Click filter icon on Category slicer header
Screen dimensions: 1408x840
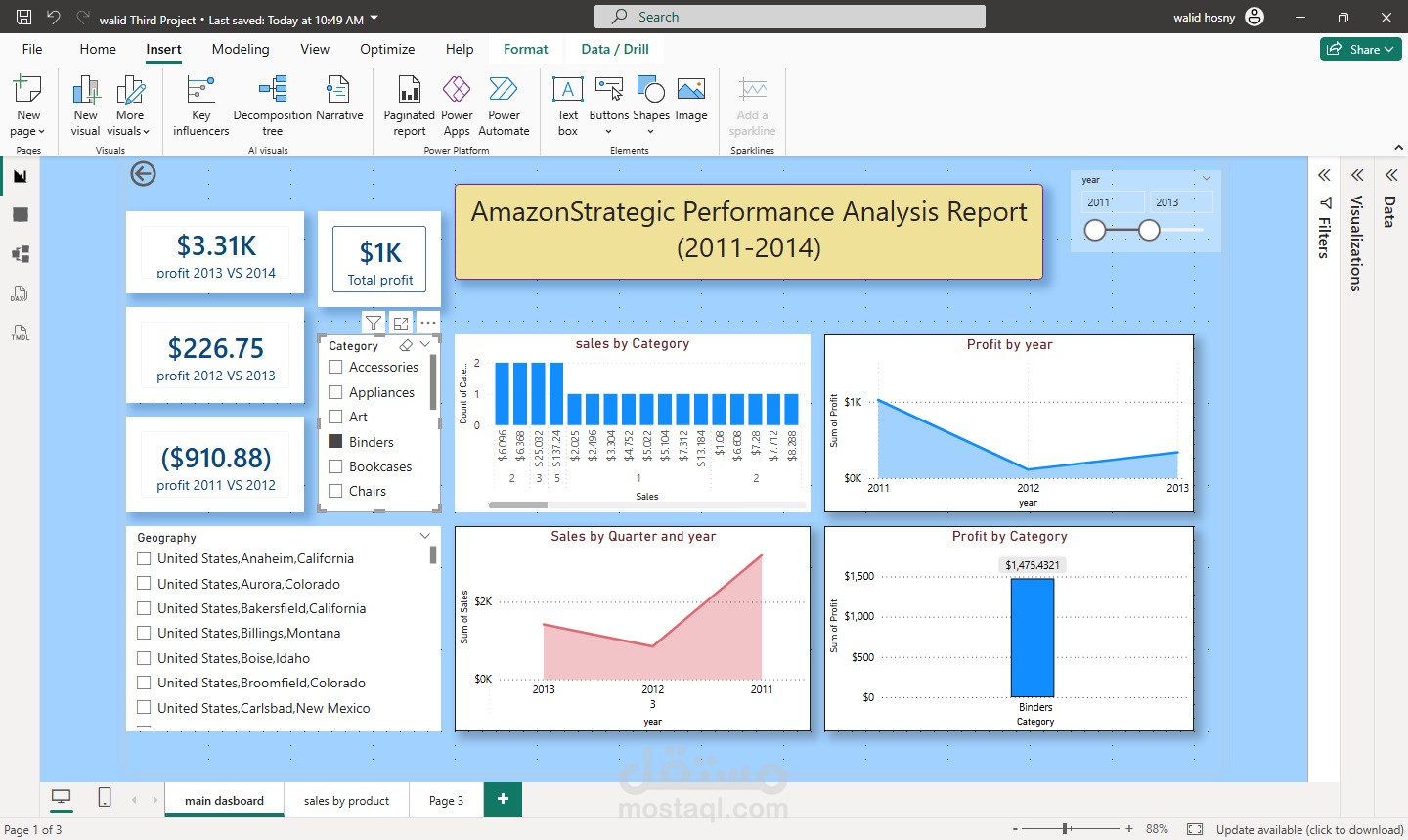(374, 323)
